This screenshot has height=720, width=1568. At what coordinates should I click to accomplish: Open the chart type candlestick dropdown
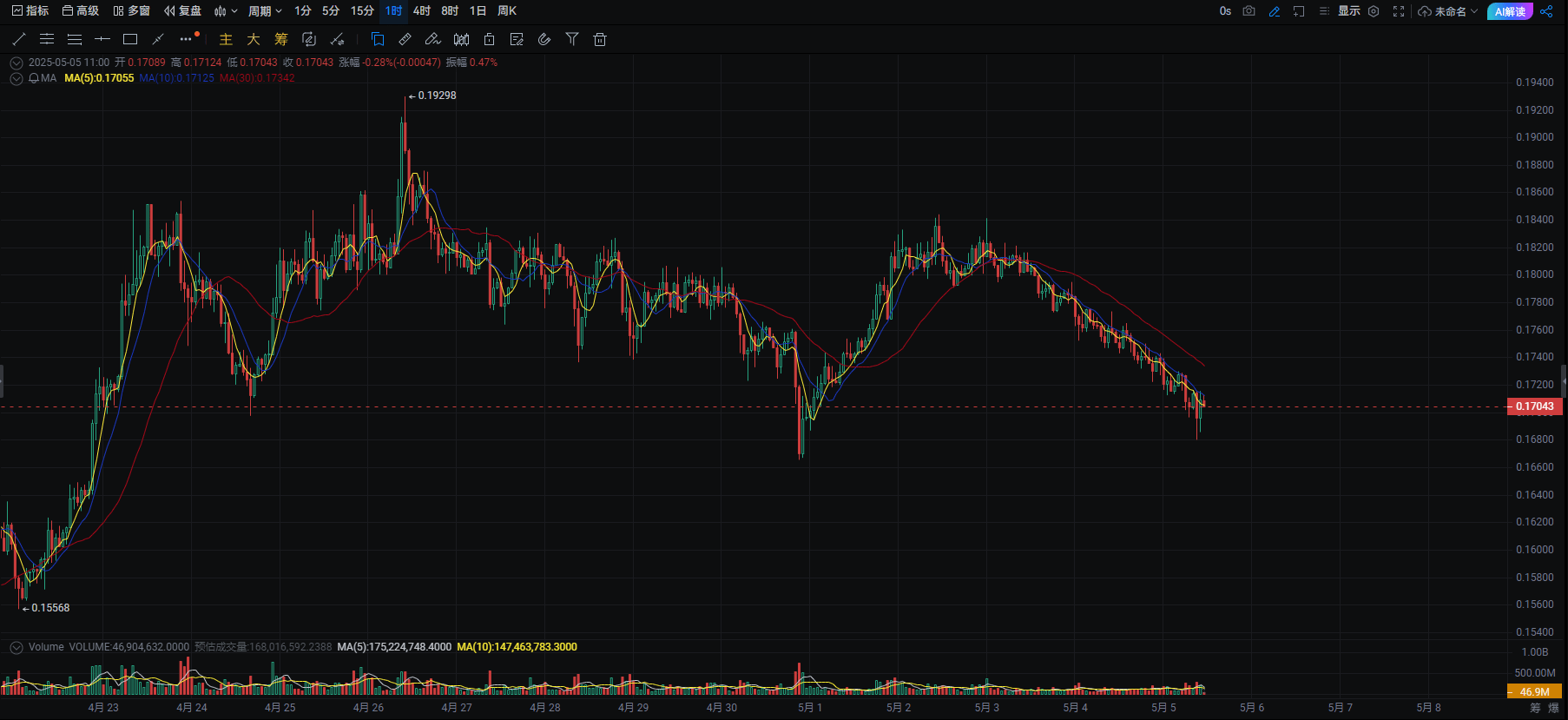pyautogui.click(x=226, y=11)
